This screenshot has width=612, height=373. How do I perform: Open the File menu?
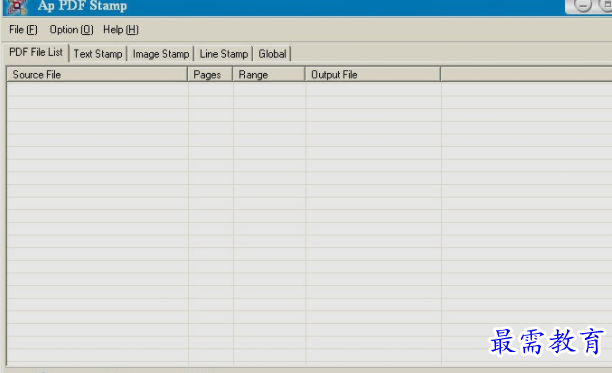23,30
